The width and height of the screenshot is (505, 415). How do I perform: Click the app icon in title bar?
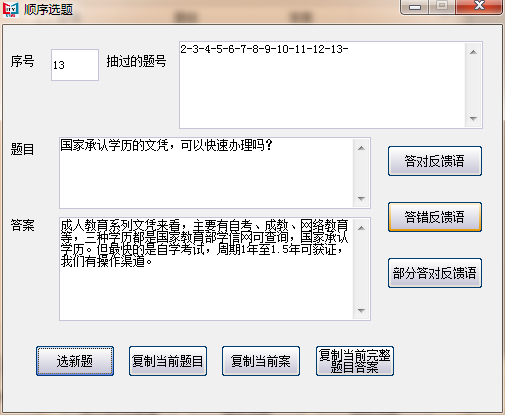[x=10, y=9]
